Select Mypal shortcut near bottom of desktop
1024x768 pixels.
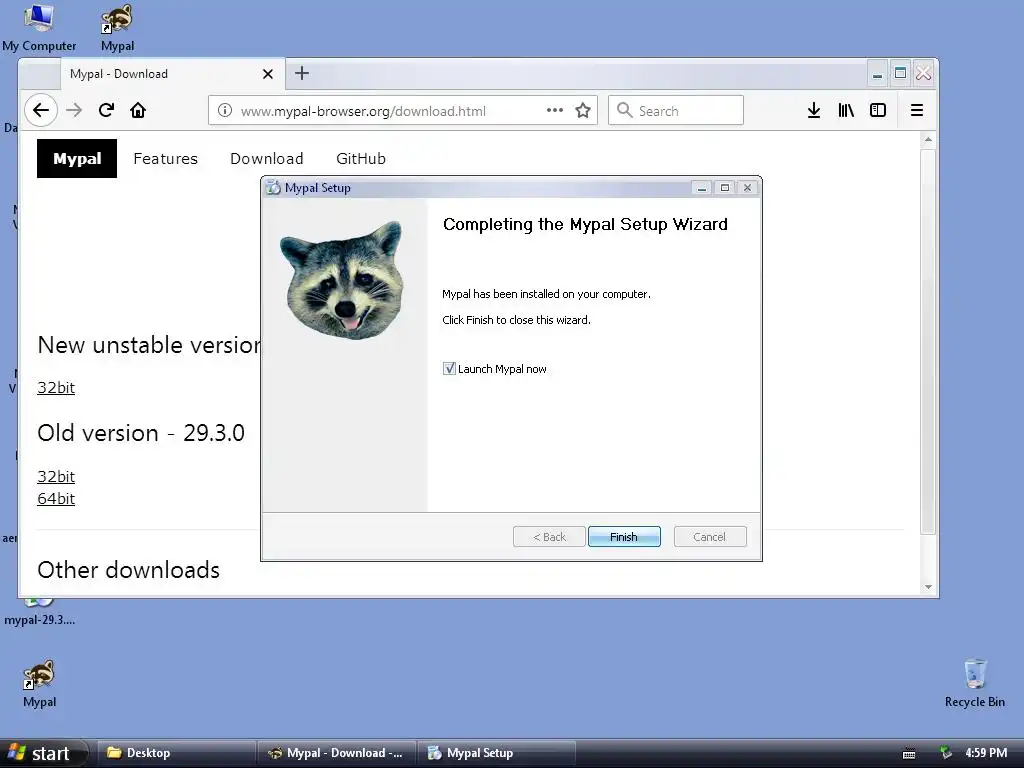pyautogui.click(x=39, y=684)
